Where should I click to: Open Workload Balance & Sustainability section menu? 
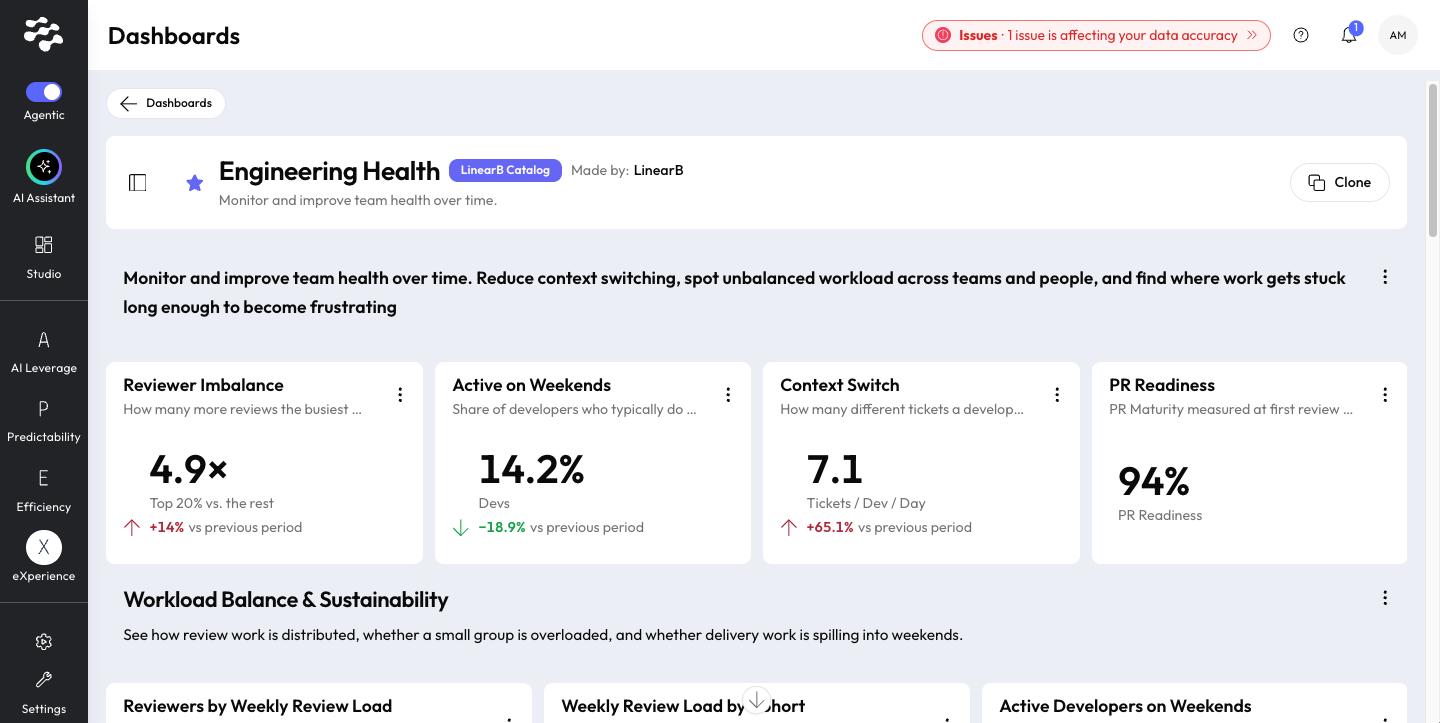1385,598
